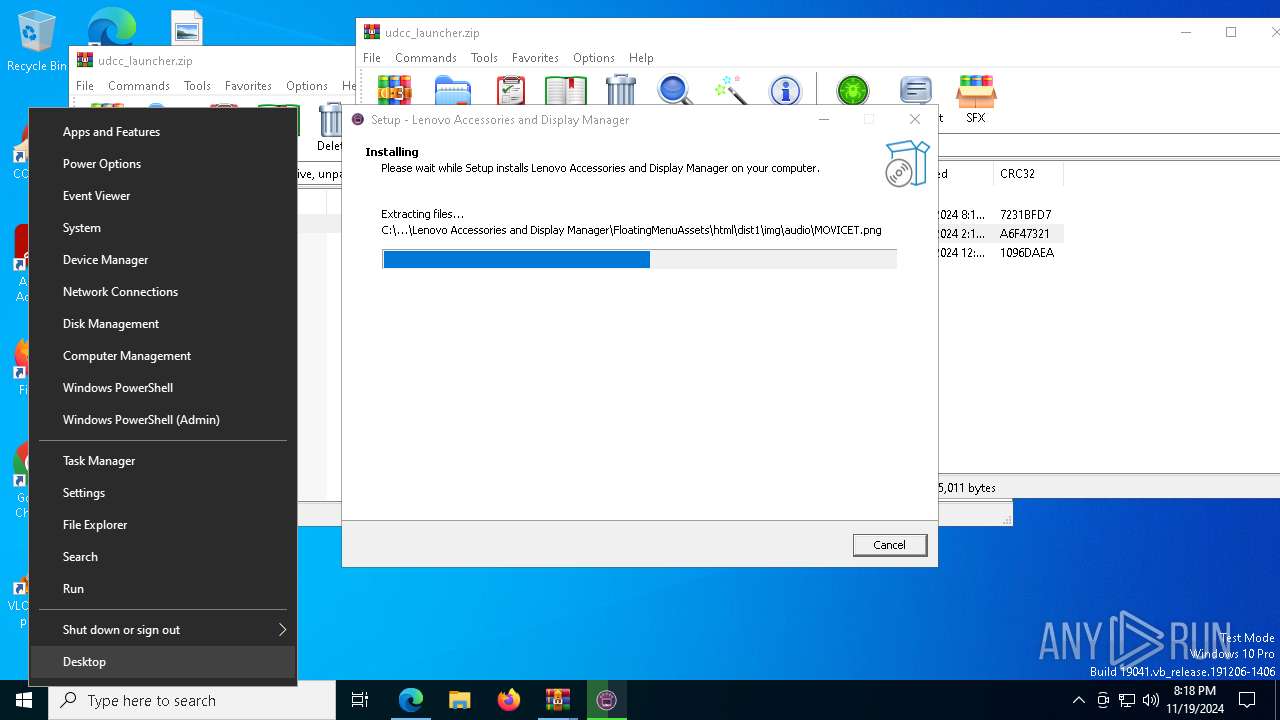Screen dimensions: 1280x720
Task: Click the green VirusScan bug icon
Action: [x=853, y=91]
